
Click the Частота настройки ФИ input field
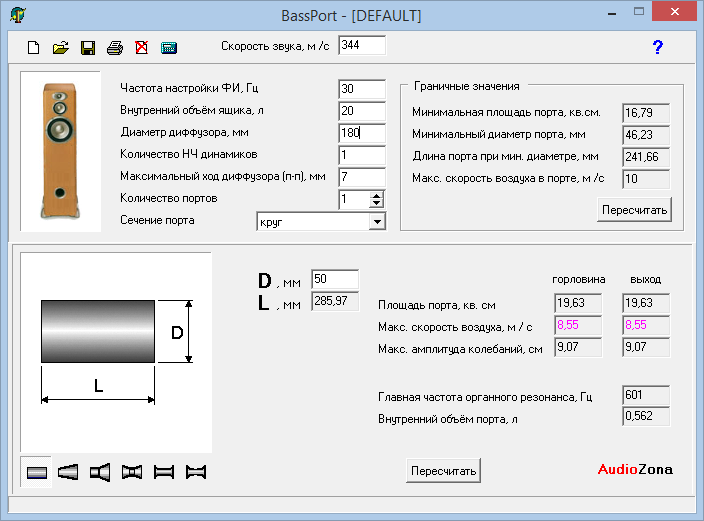(361, 89)
